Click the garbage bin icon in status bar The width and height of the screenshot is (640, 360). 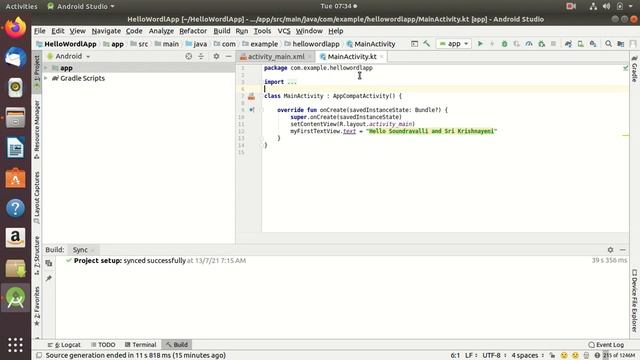[x=586, y=355]
